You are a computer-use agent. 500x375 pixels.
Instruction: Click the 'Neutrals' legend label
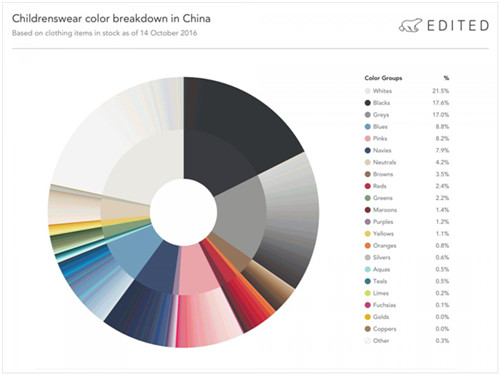point(384,162)
